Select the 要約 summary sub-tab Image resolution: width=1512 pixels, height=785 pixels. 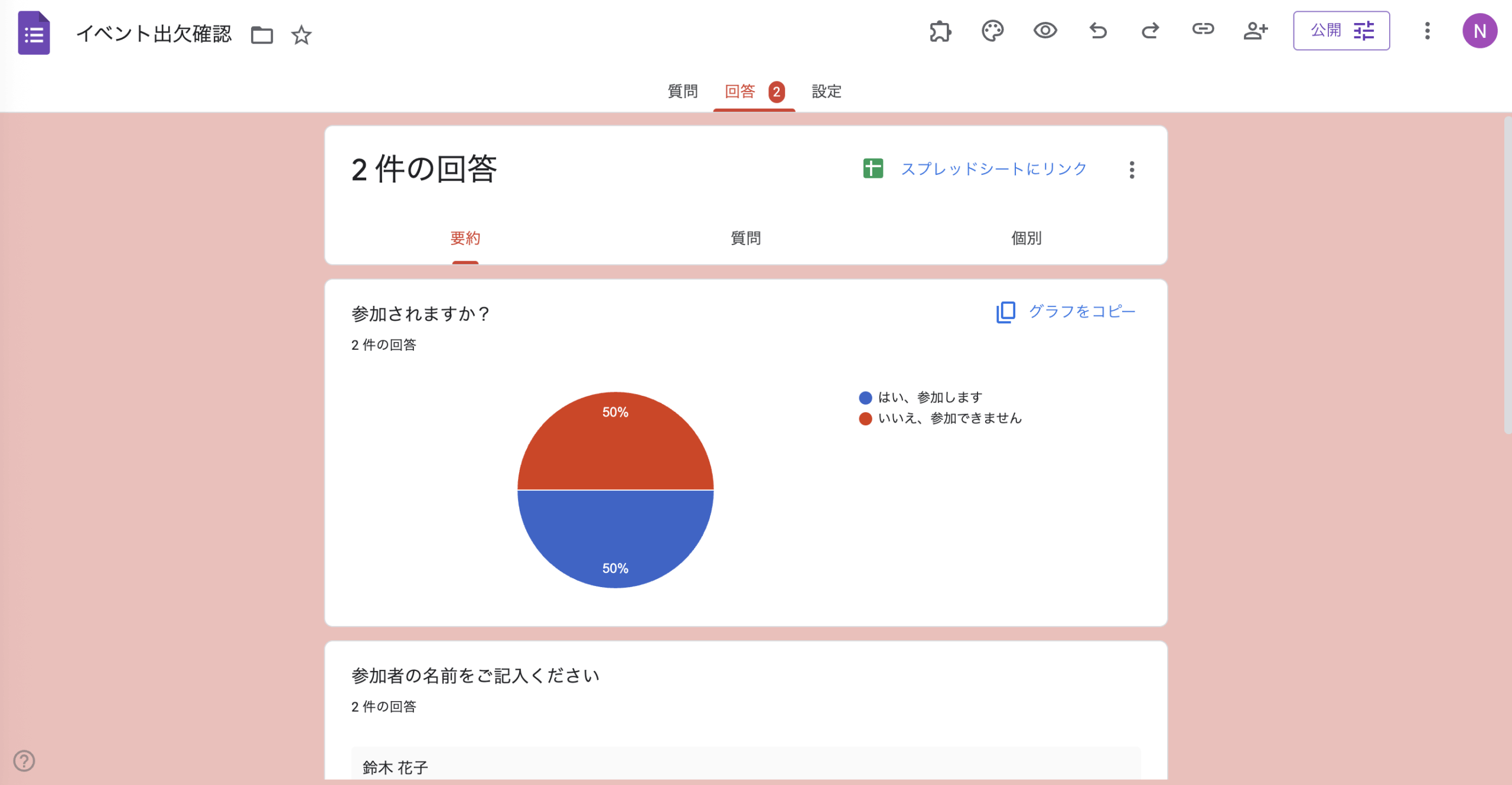[465, 239]
